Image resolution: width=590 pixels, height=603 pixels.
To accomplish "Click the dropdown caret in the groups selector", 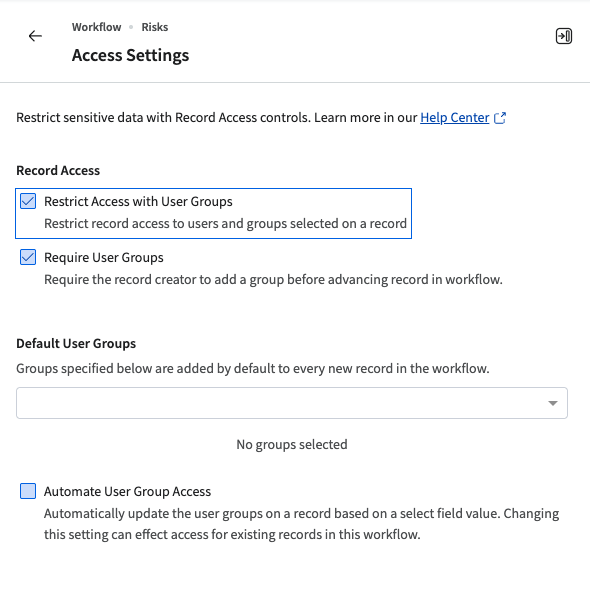I will coord(553,403).
